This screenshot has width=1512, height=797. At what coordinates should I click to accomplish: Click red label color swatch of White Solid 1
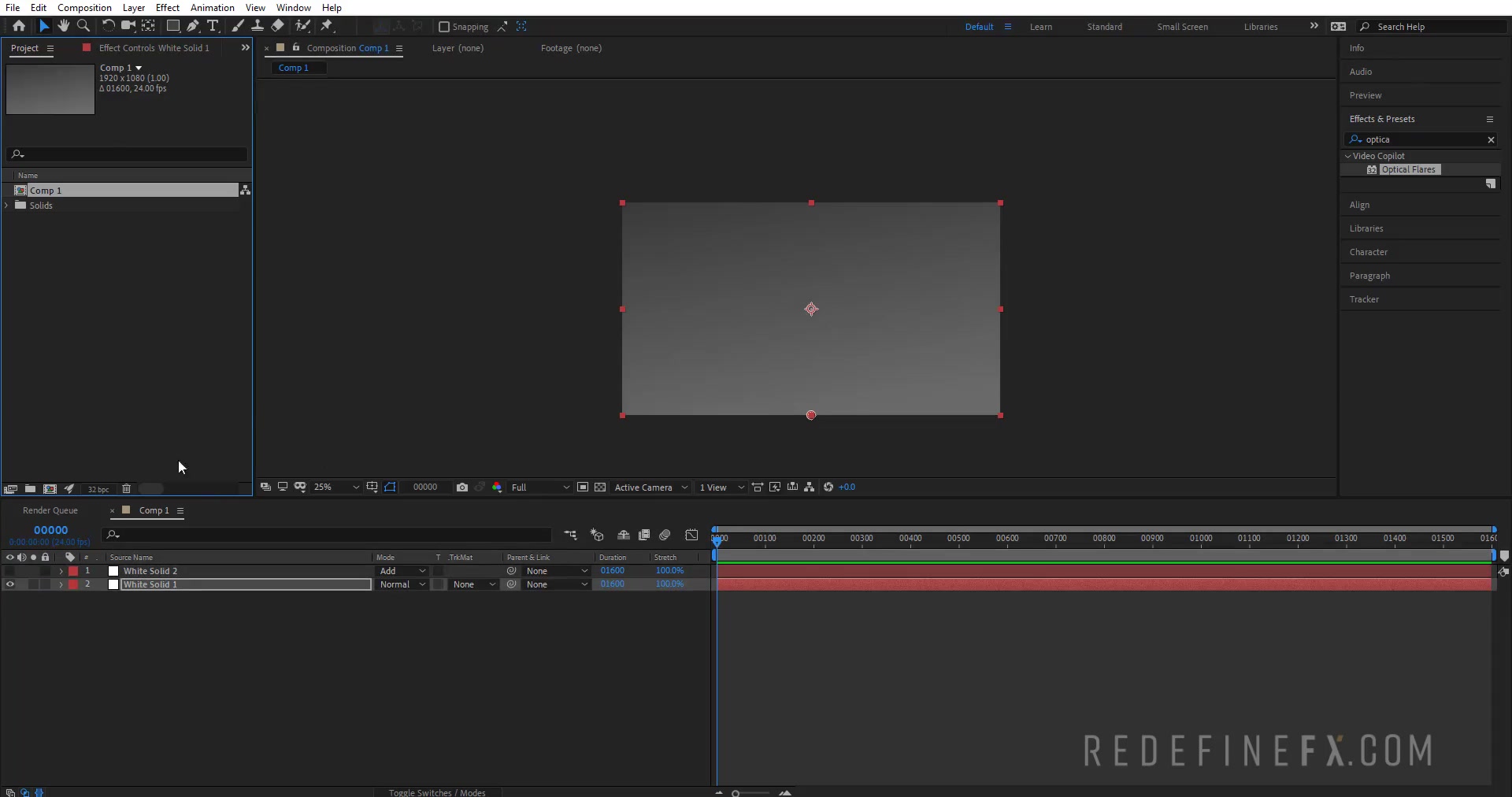coord(73,584)
